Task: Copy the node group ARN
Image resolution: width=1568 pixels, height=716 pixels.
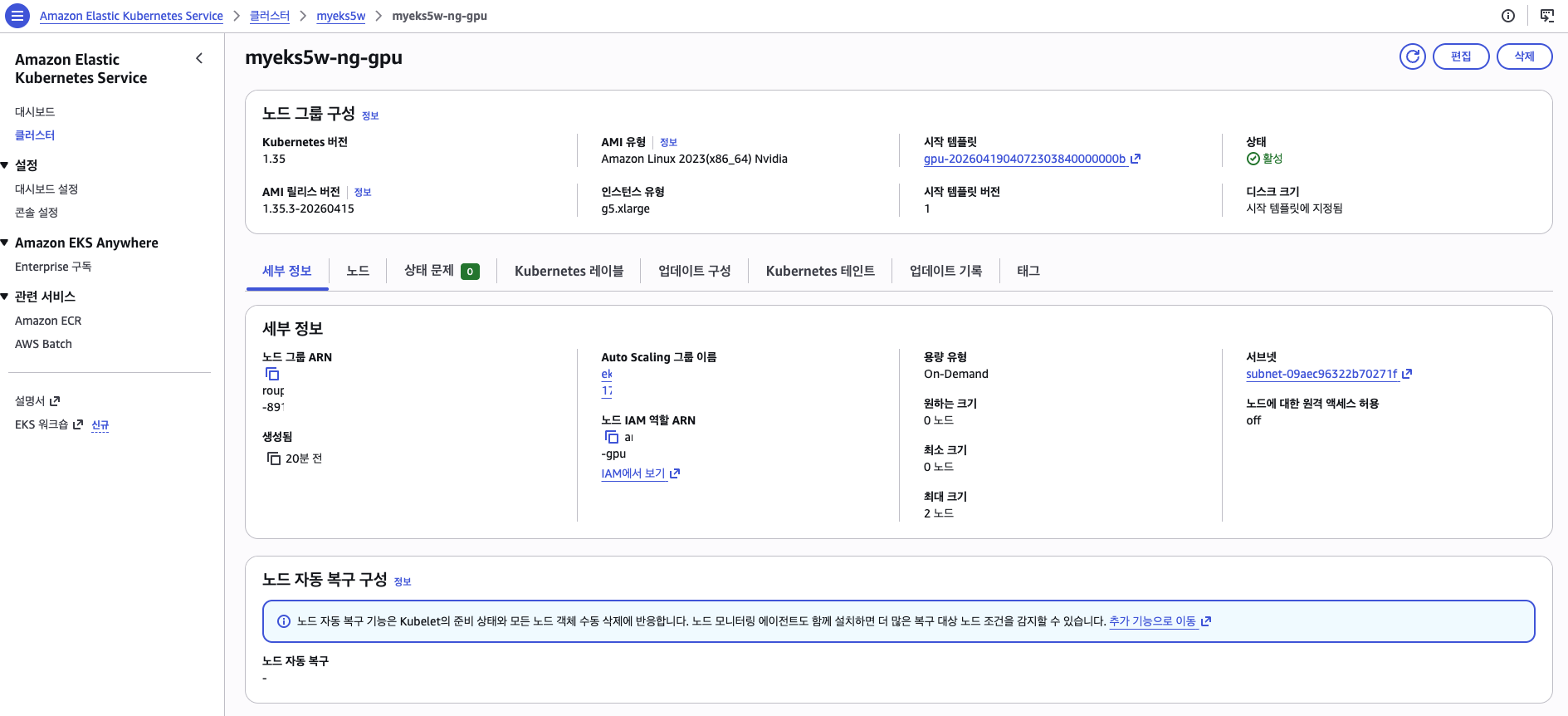Action: click(272, 374)
